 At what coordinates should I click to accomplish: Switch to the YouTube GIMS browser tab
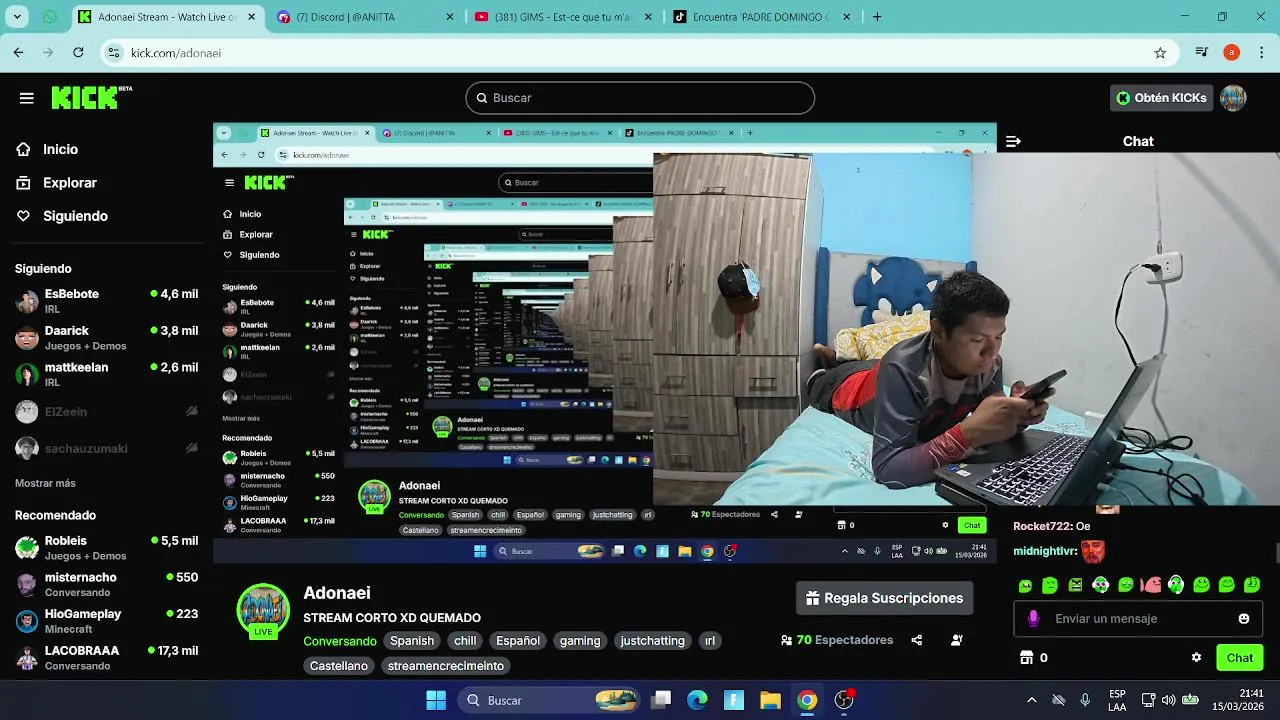566,17
